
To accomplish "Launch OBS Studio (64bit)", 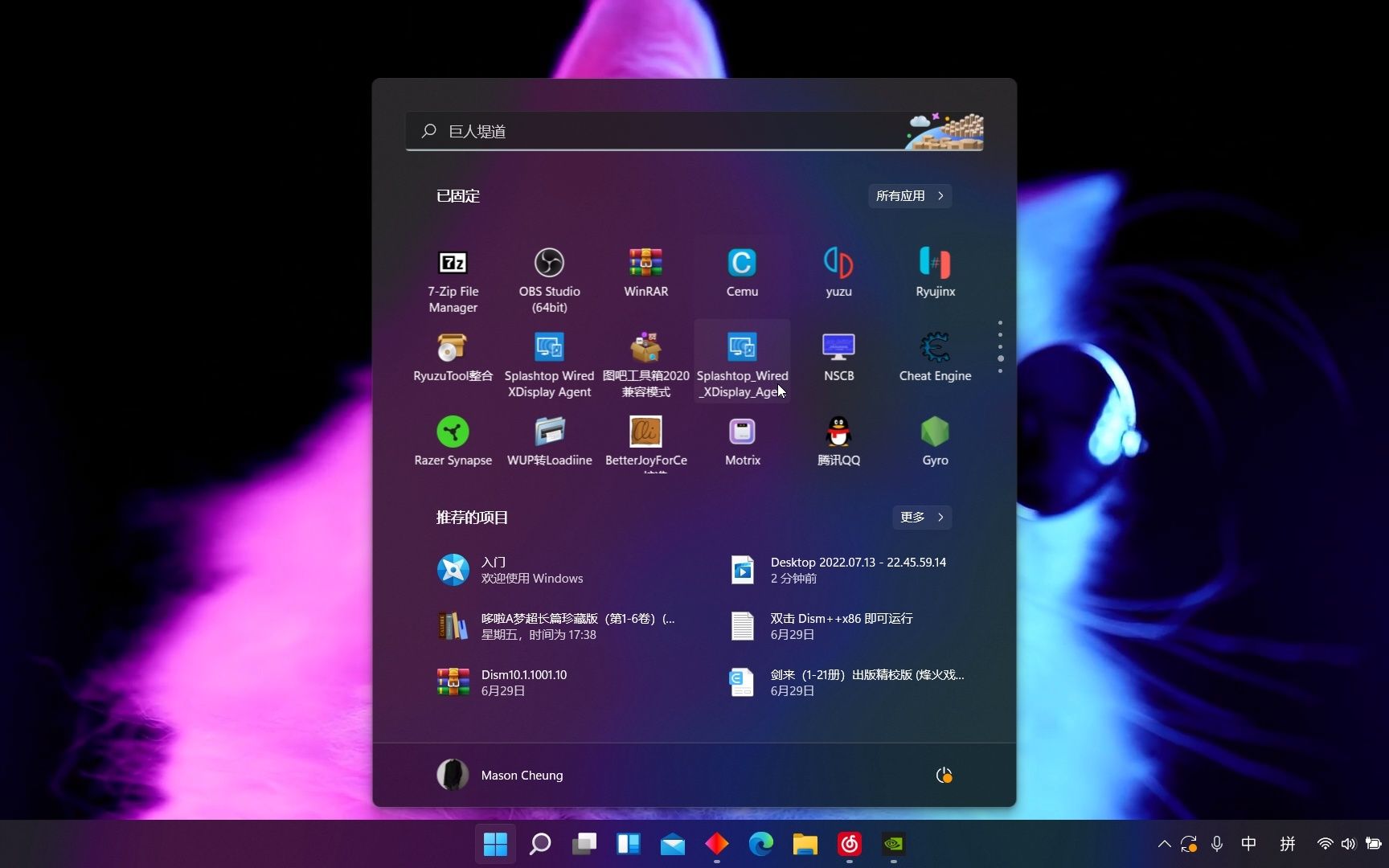I will [x=549, y=280].
